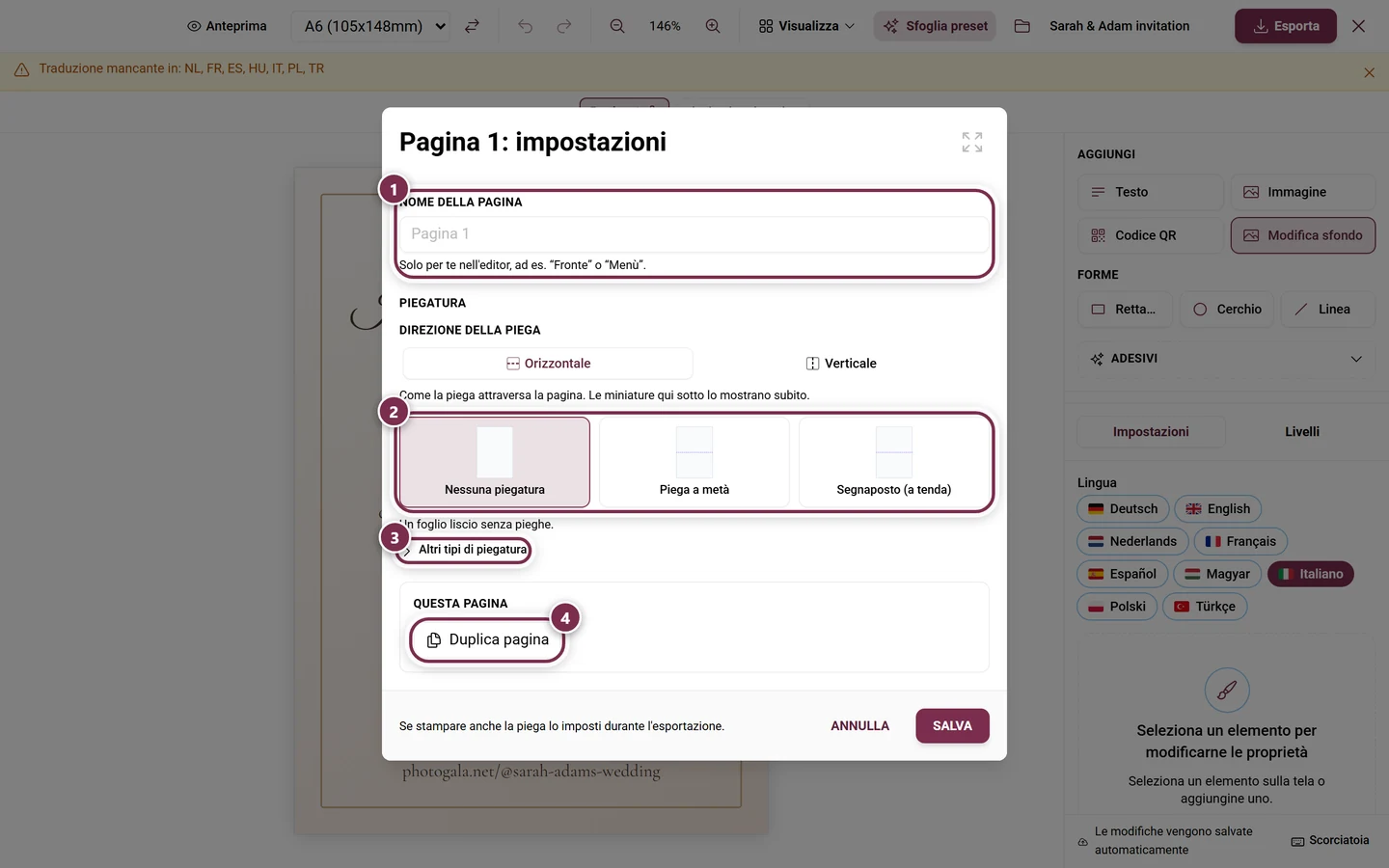Insert a Codice QR

click(x=1151, y=235)
